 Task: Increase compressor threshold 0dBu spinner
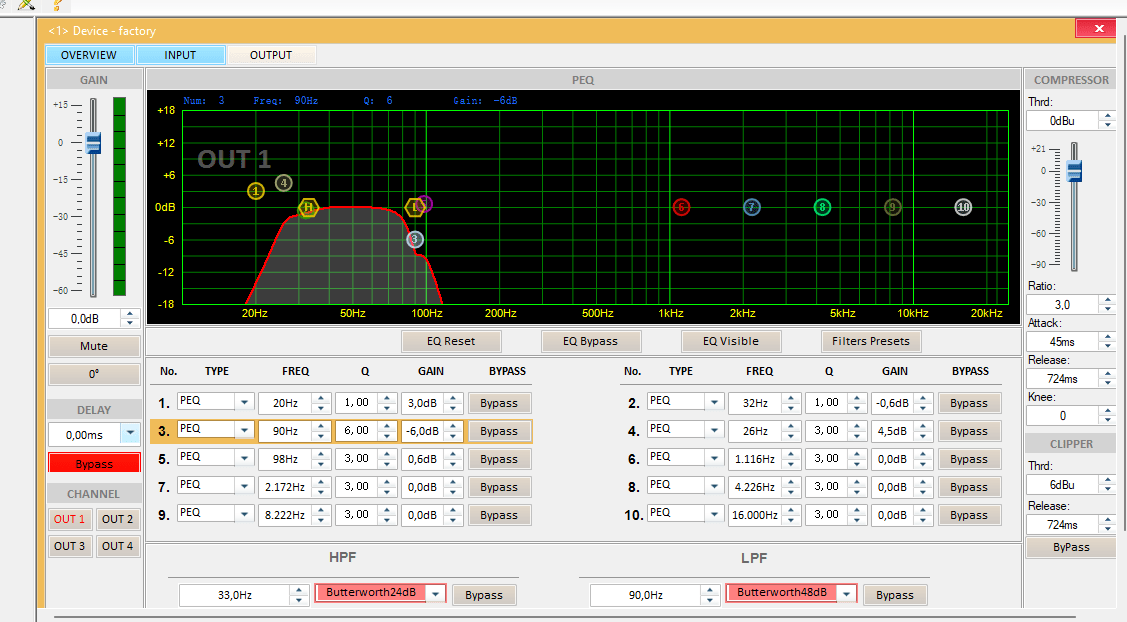coord(1108,116)
